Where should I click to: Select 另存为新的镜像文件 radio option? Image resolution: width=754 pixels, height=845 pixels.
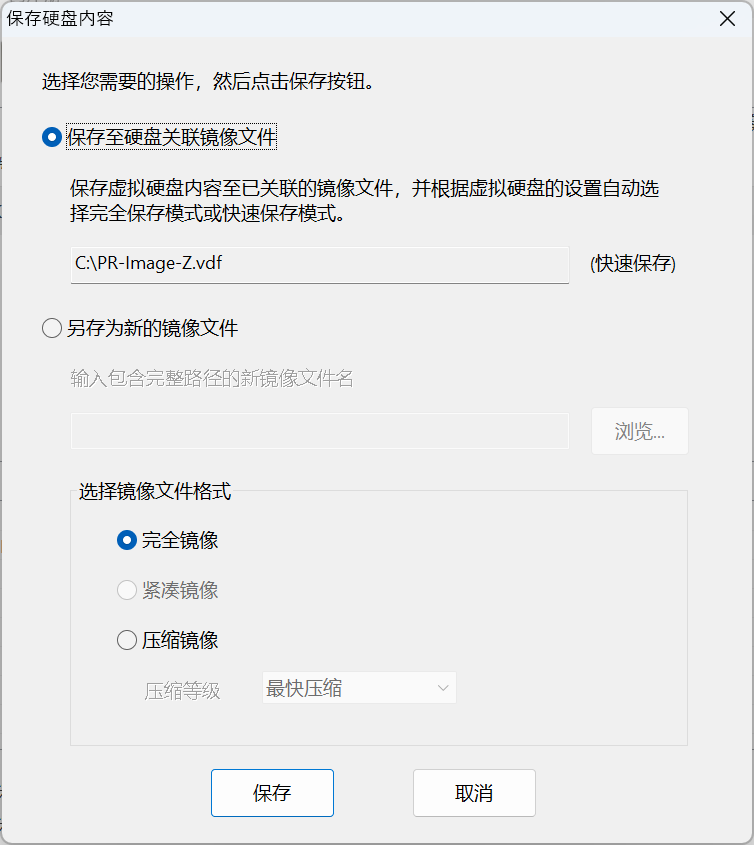click(52, 328)
